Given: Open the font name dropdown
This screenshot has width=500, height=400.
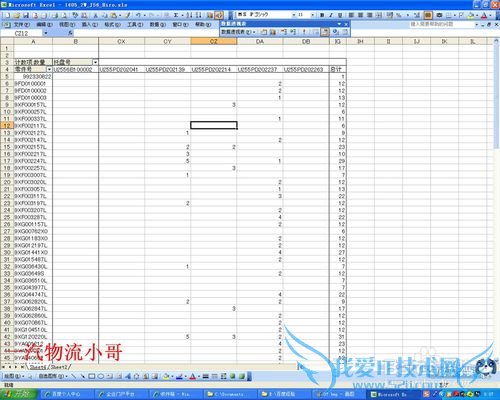Looking at the screenshot, I should point(294,15).
